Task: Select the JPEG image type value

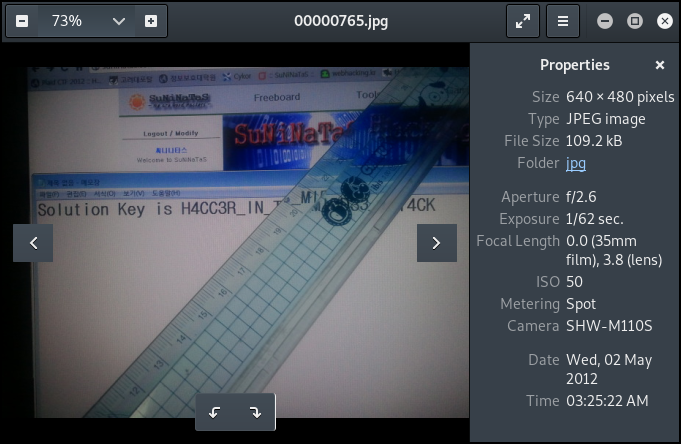Action: pyautogui.click(x=605, y=119)
